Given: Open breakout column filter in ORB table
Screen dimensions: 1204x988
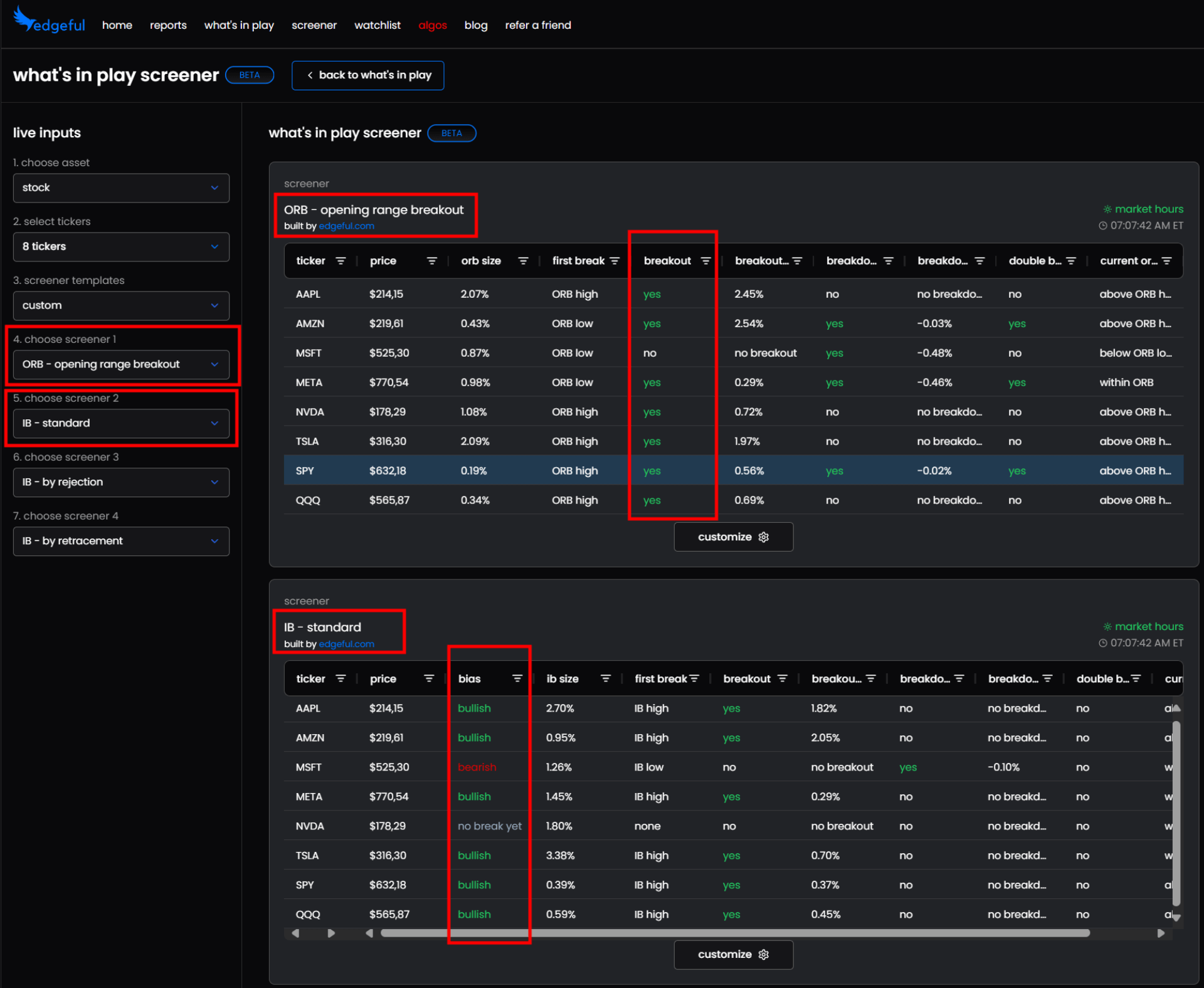Looking at the screenshot, I should coord(705,261).
